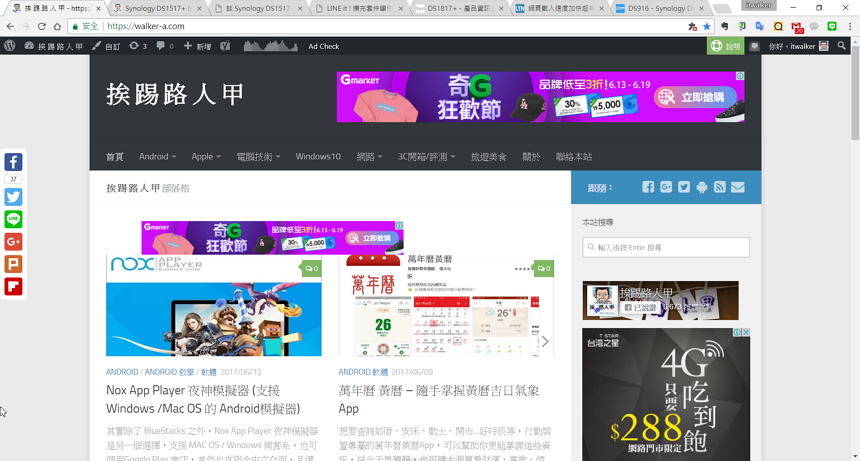Follow on Twitter in the follow bar
Image resolution: width=860 pixels, height=461 pixels.
(x=683, y=187)
